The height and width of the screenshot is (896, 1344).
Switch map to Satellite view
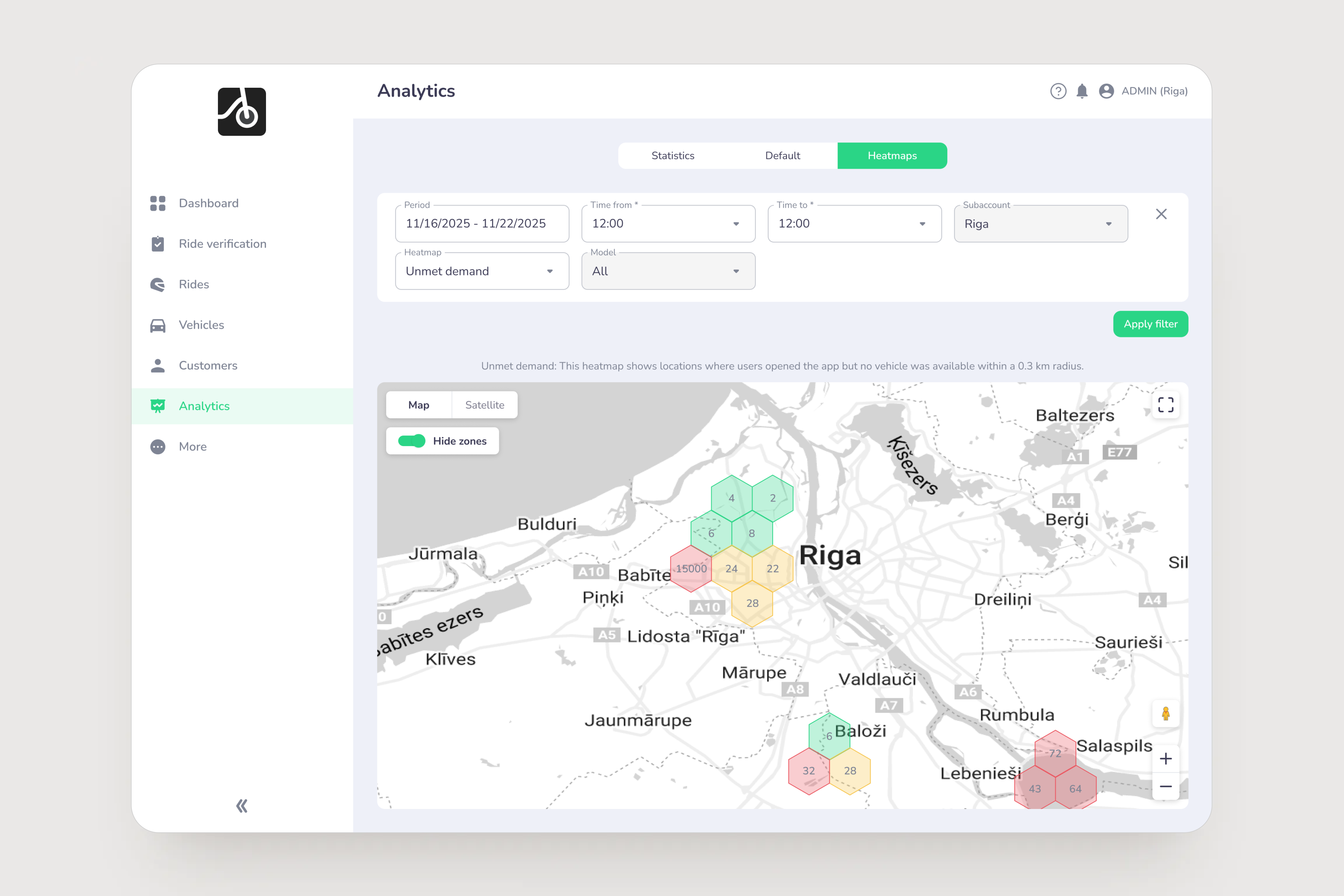pos(485,405)
